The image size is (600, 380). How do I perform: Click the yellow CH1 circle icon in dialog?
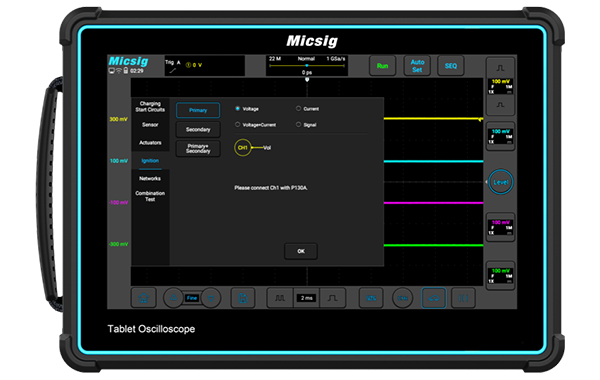point(243,147)
